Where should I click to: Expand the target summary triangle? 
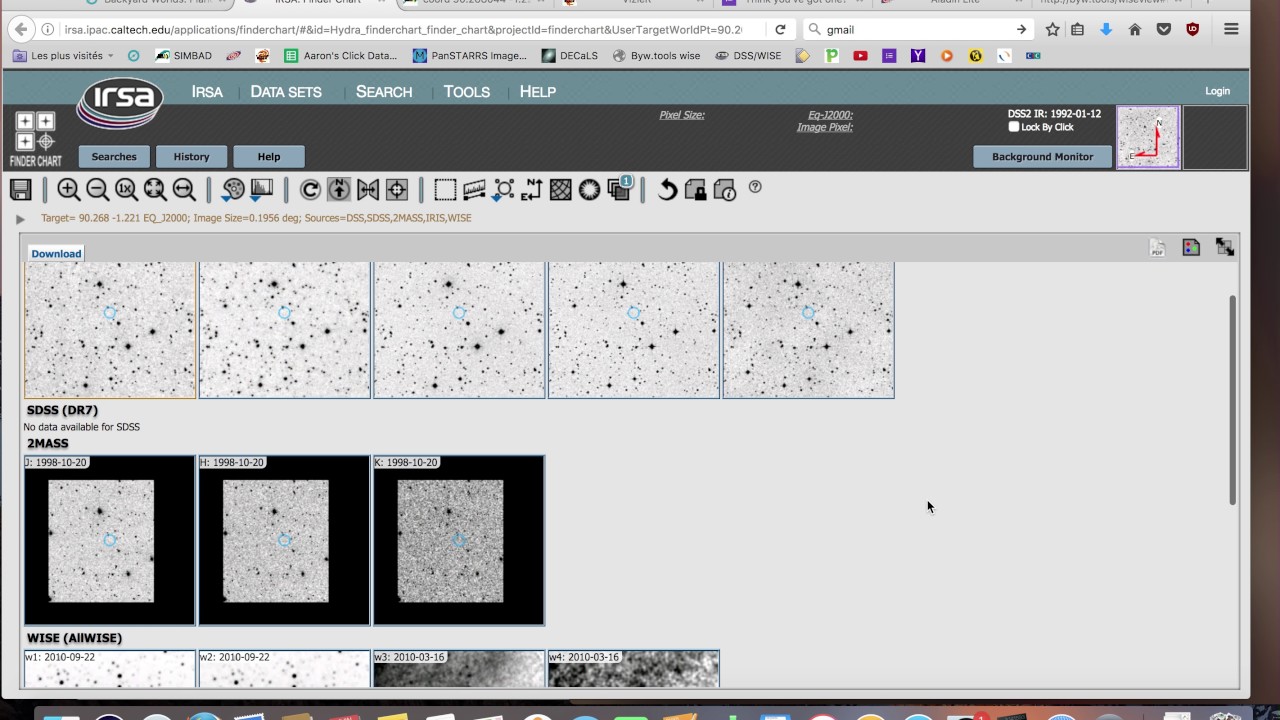click(x=20, y=219)
